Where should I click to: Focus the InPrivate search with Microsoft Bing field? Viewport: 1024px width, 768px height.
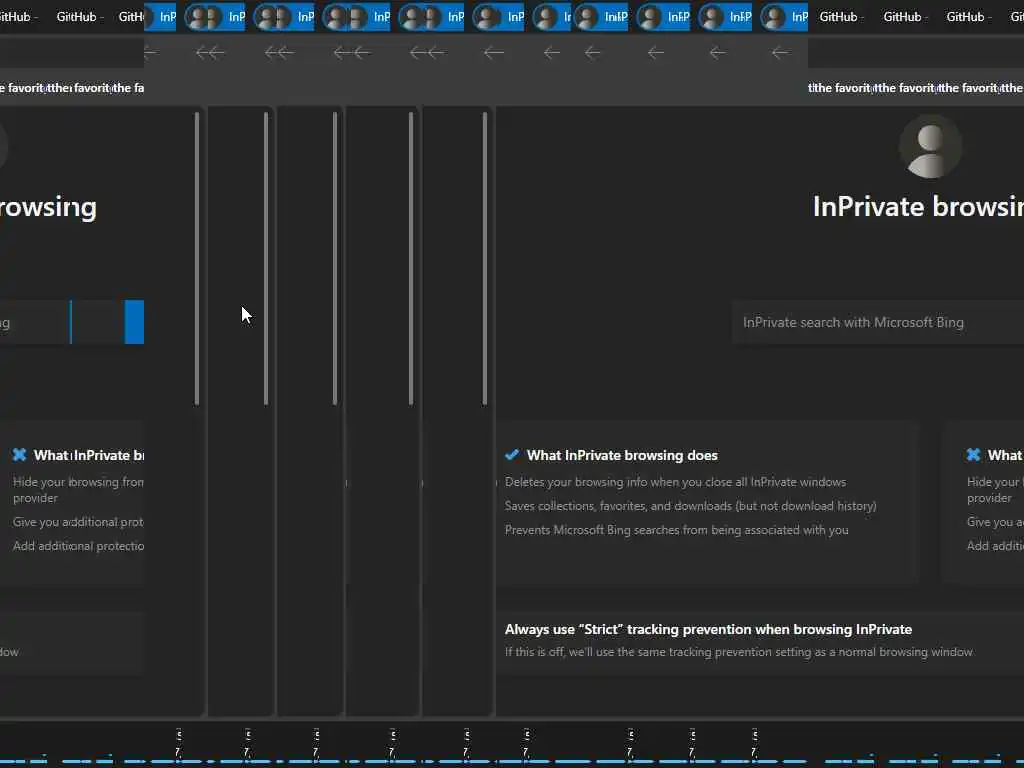tap(878, 323)
